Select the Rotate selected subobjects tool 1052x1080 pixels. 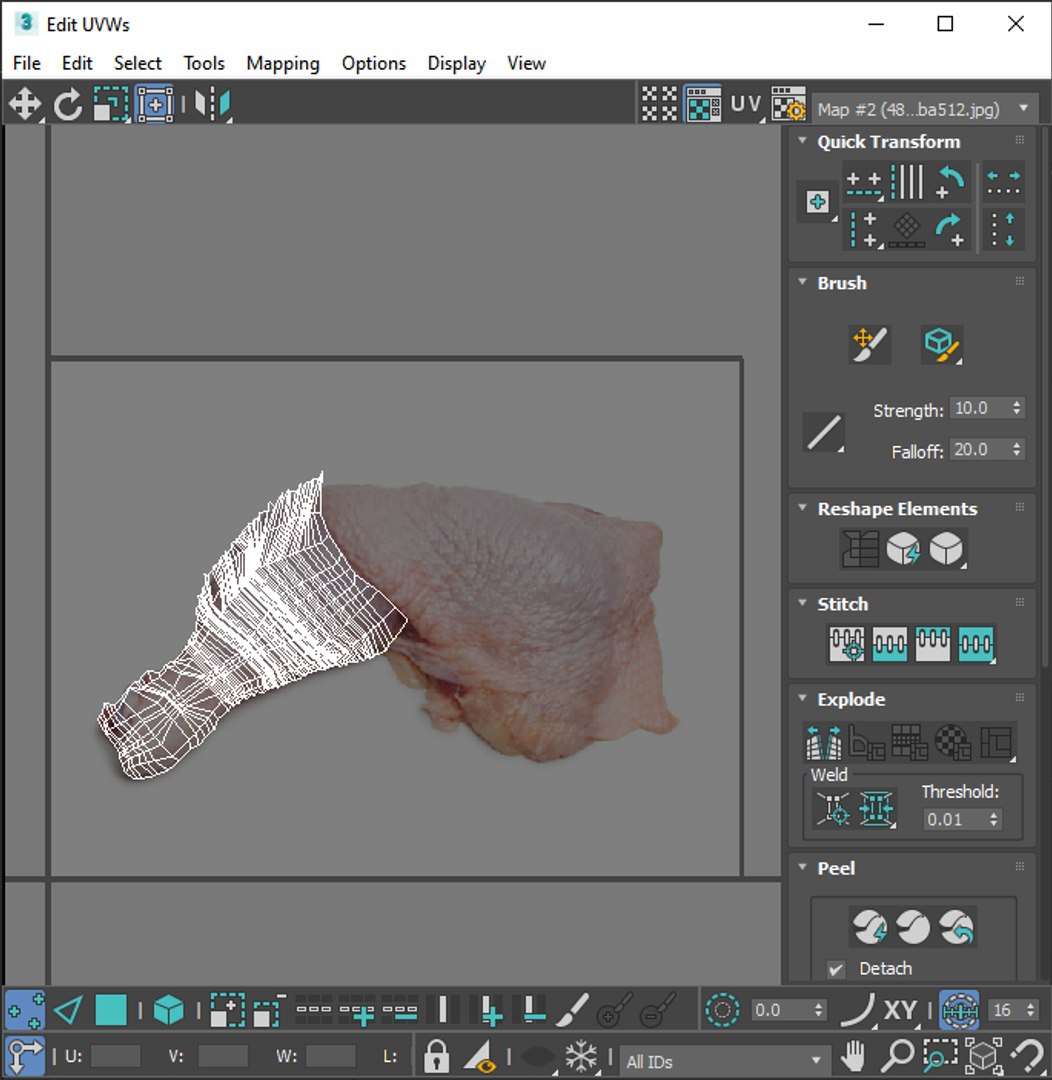(x=68, y=105)
